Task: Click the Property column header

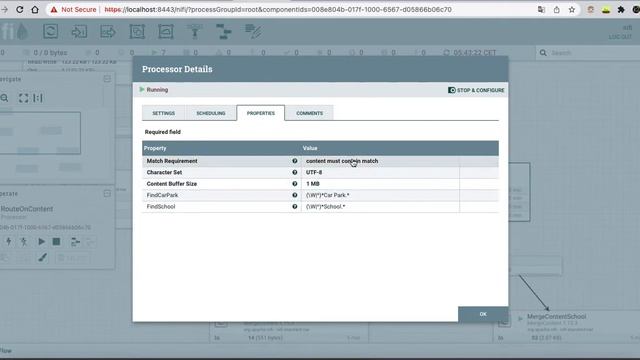Action: pos(155,148)
